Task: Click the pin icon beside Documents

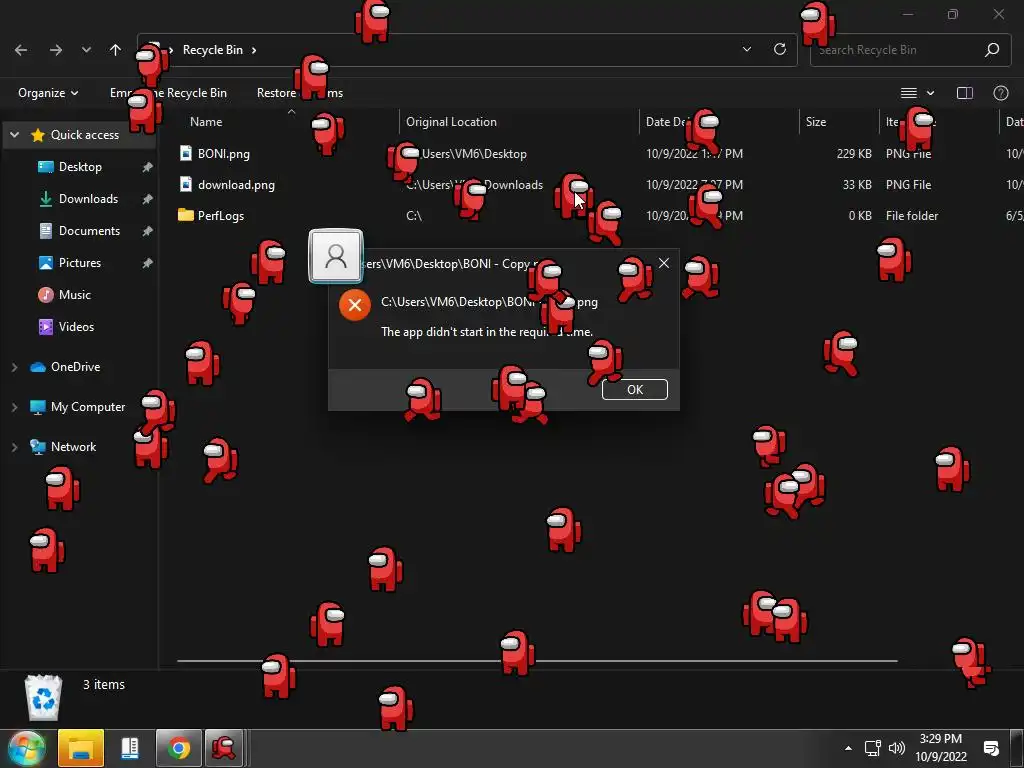Action: (x=148, y=231)
